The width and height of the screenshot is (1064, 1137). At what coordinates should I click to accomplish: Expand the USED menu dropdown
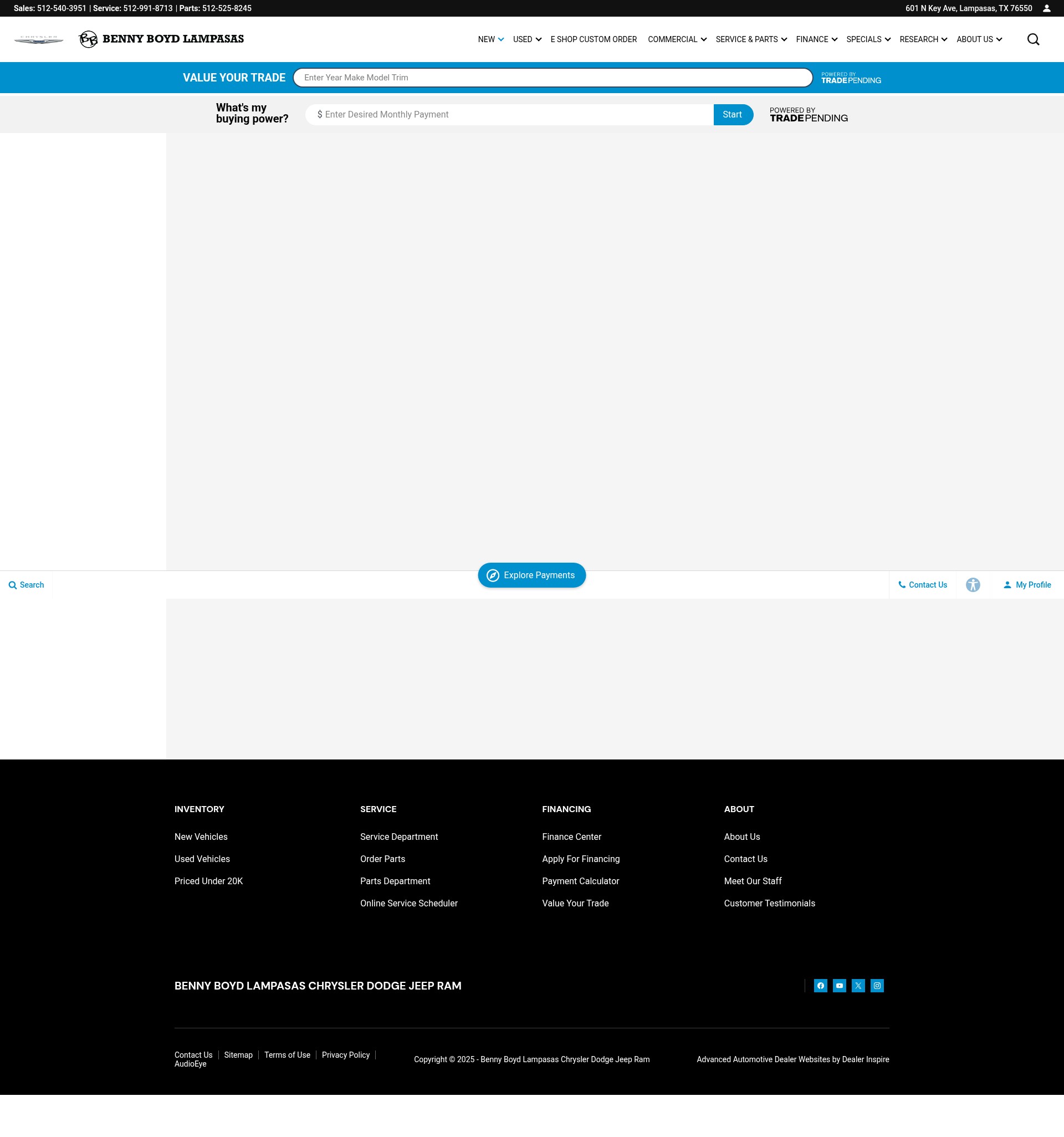[526, 39]
